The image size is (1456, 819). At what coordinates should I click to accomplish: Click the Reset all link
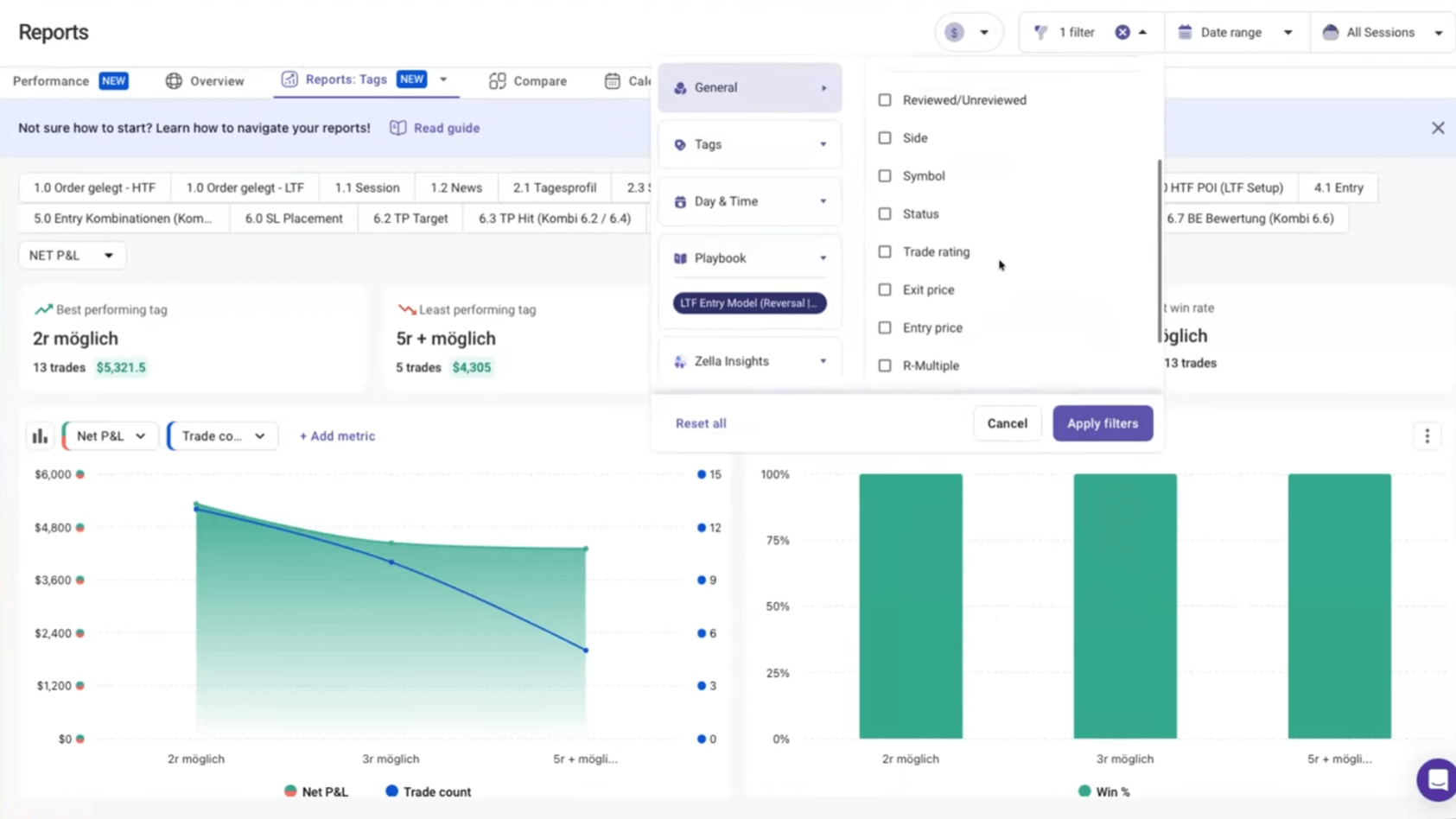700,423
